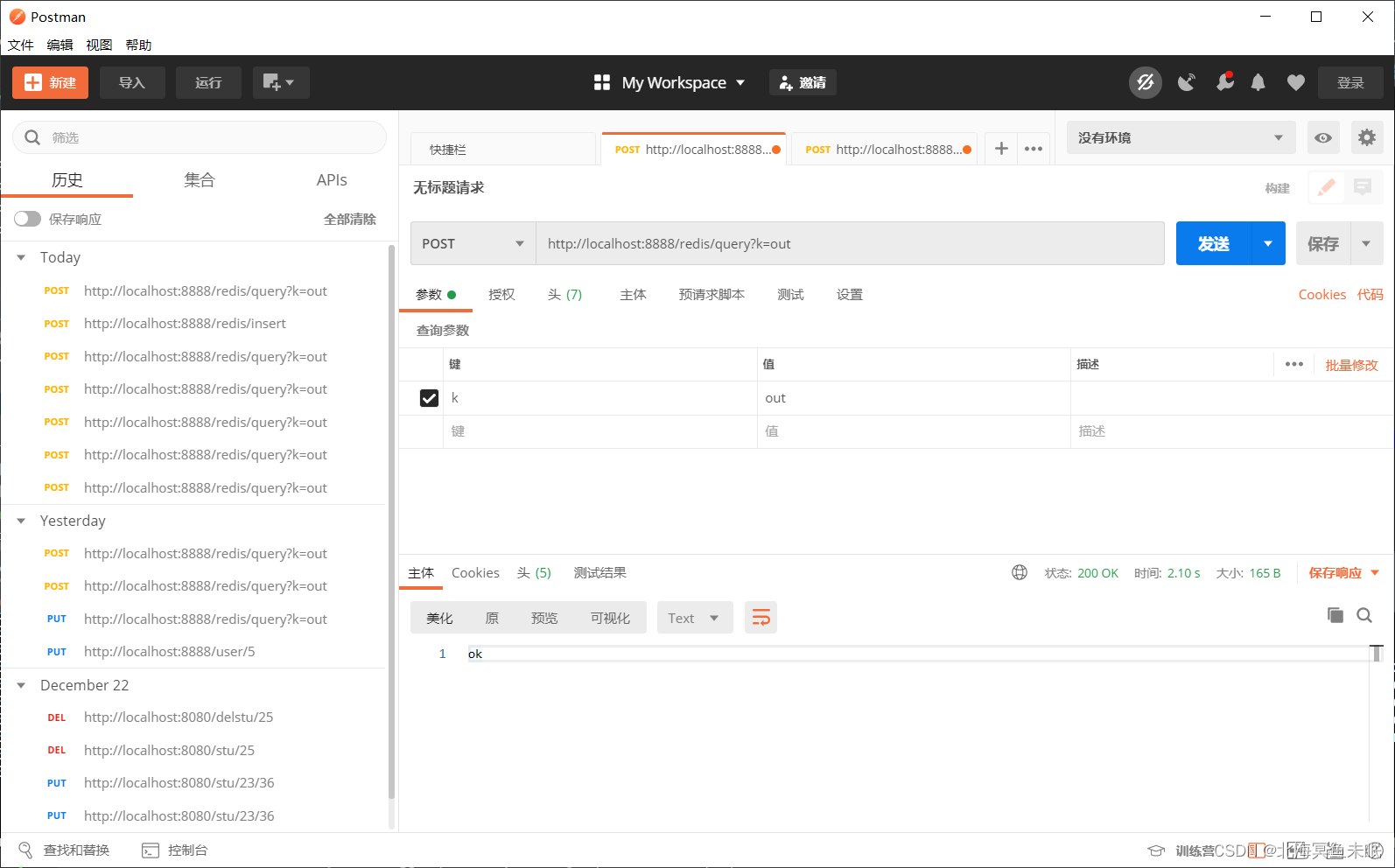Open Console (控制台) in status bar

[175, 850]
